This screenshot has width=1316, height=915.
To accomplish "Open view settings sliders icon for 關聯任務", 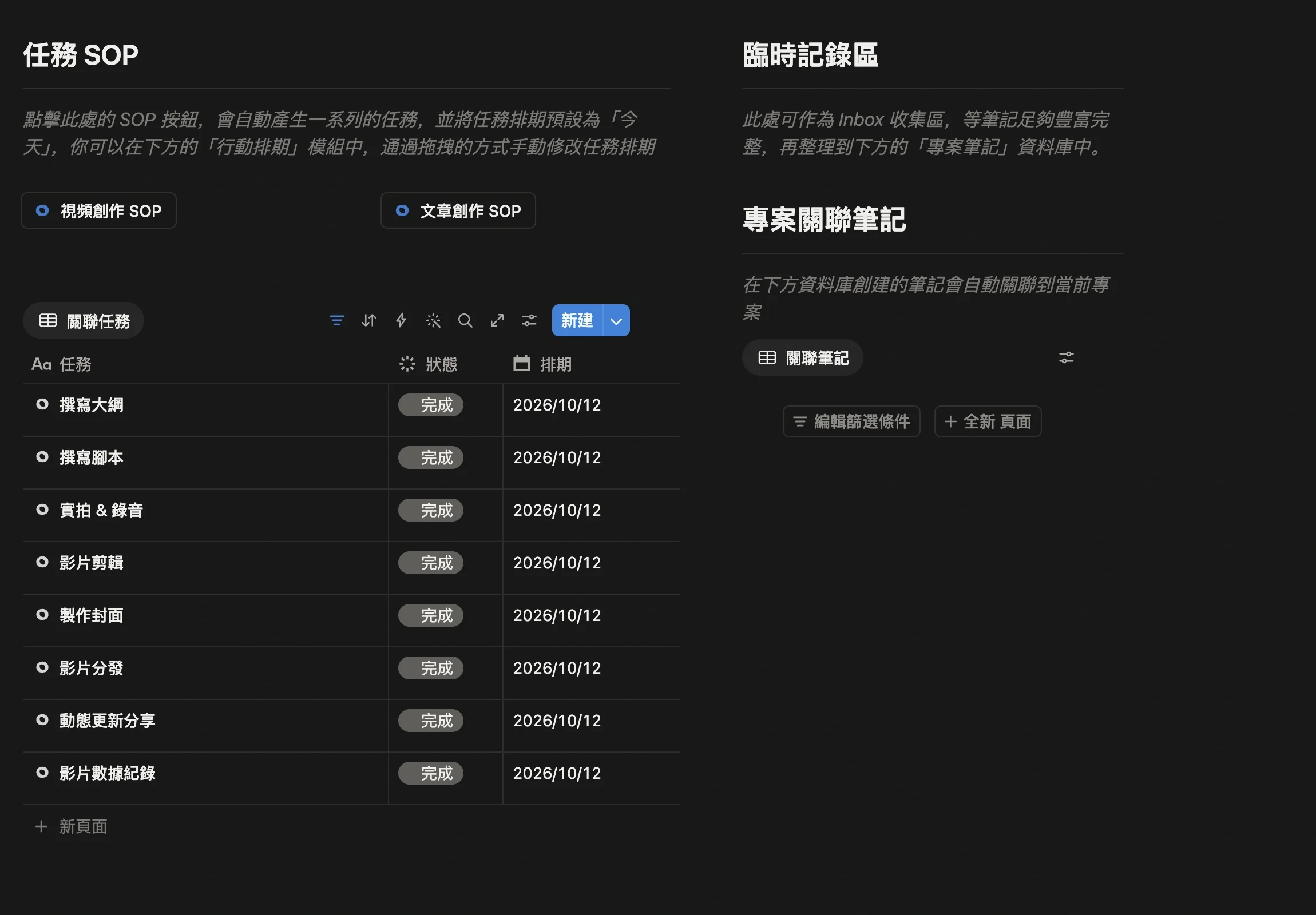I will point(529,320).
